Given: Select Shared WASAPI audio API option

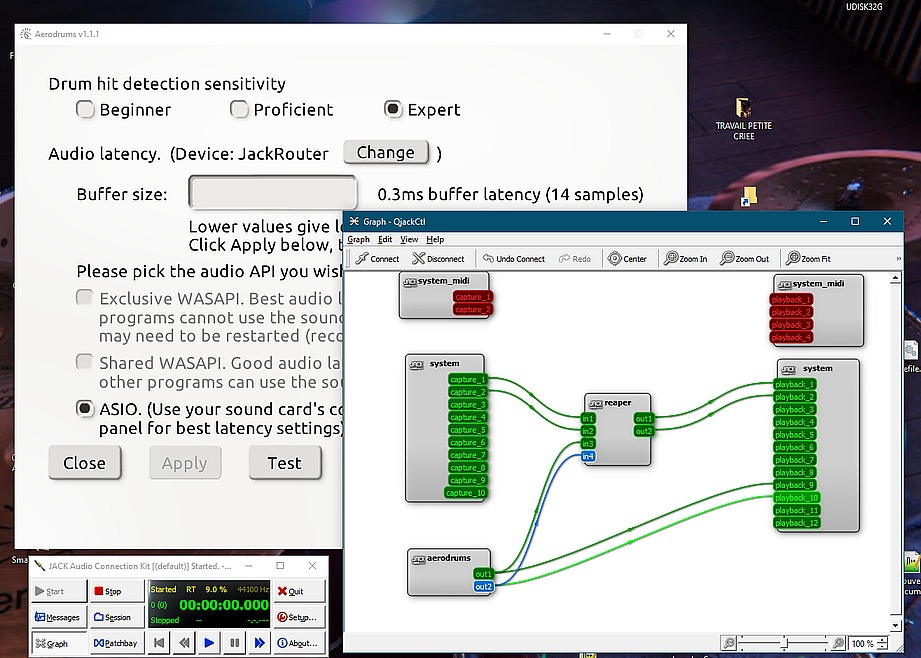Looking at the screenshot, I should click(x=85, y=362).
